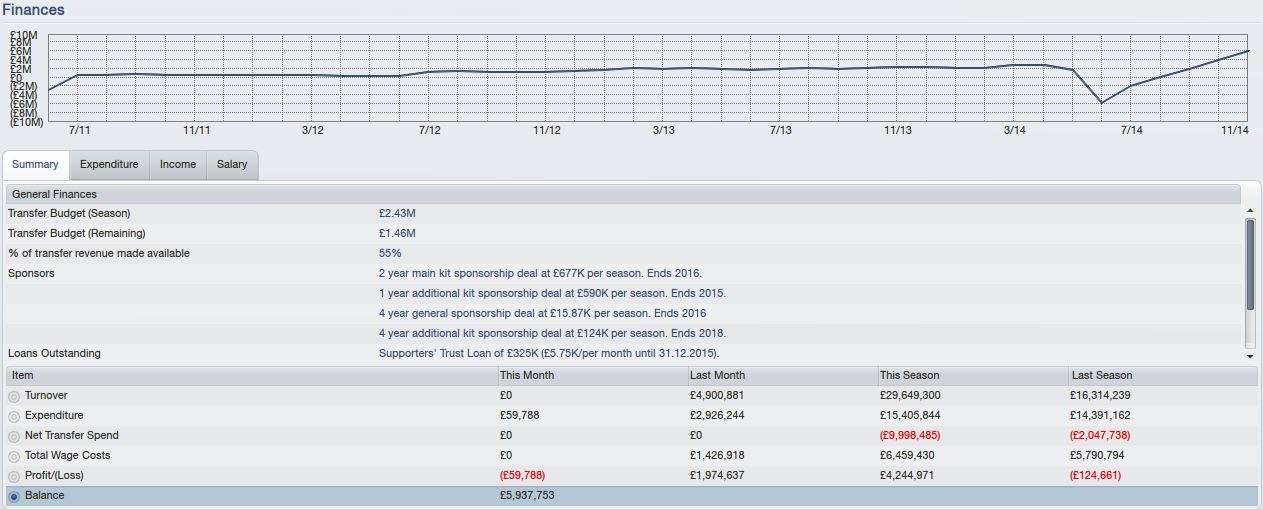
Task: Click the Item column header
Action: point(252,375)
